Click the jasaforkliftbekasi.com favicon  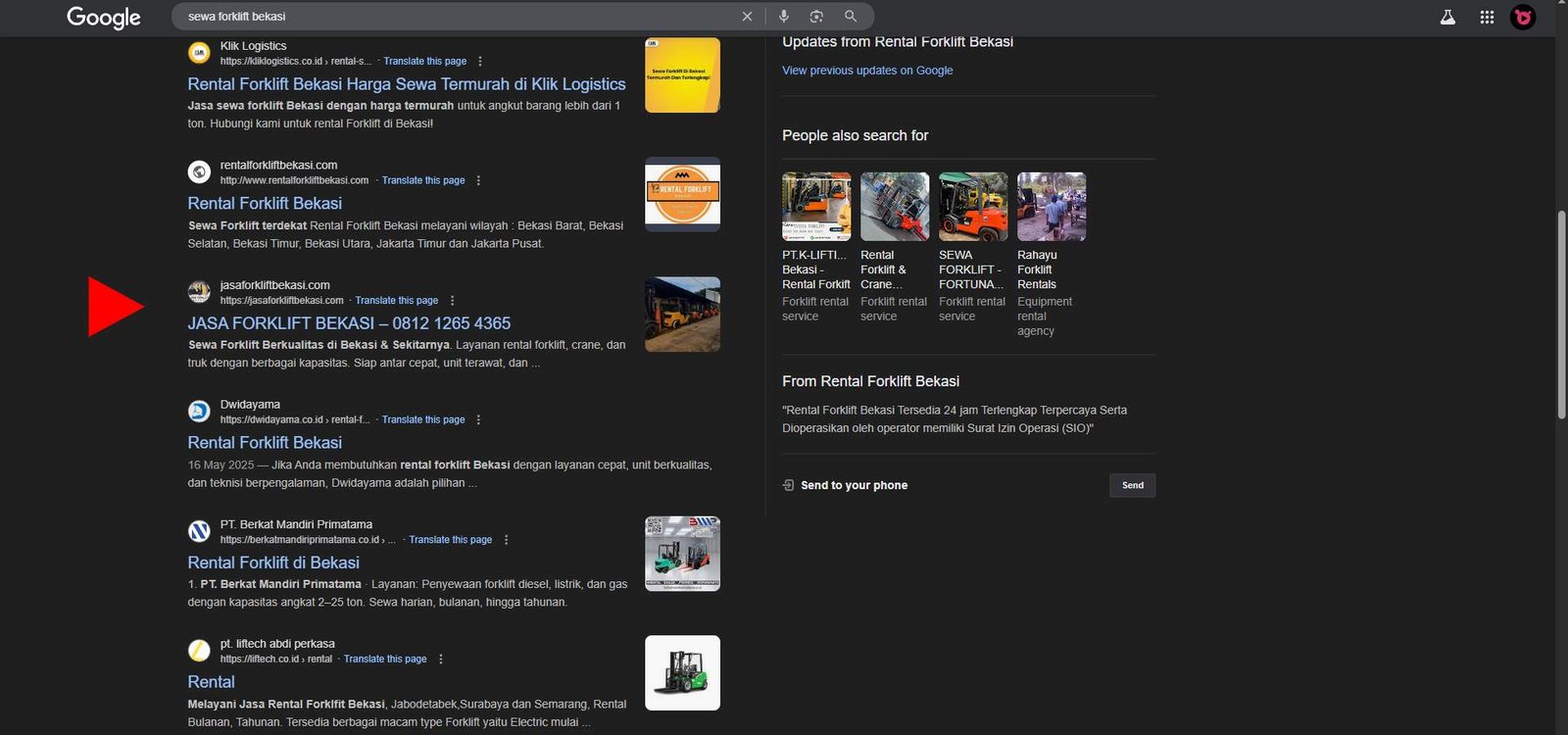[199, 292]
